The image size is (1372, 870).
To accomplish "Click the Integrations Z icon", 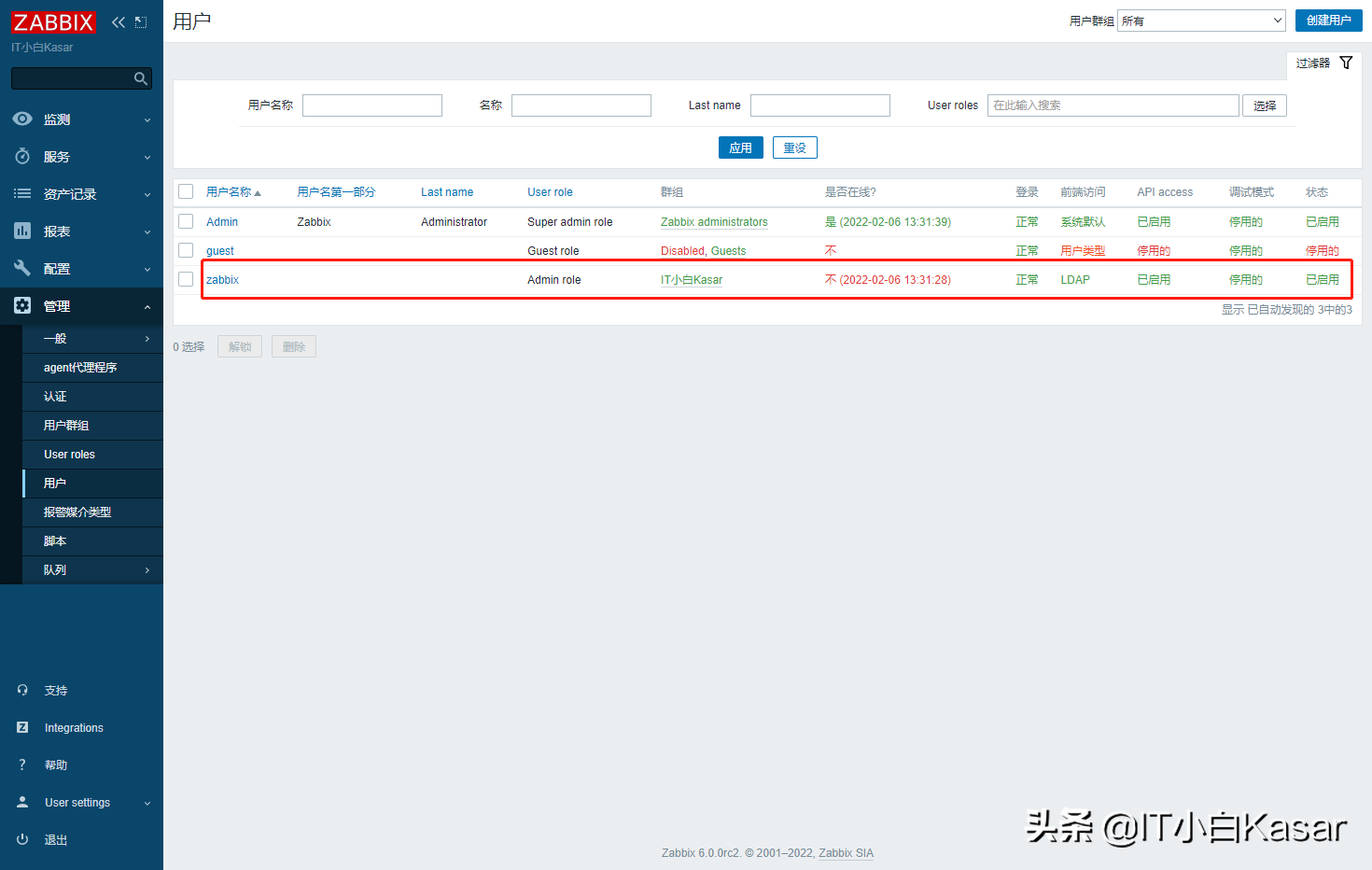I will tap(22, 727).
